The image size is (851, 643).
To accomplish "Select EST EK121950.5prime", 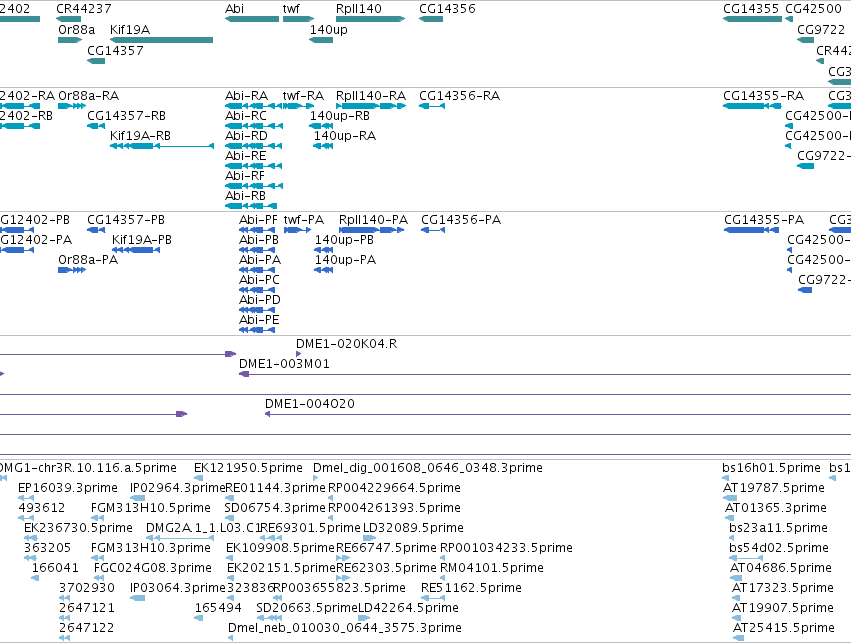I will (x=199, y=478).
